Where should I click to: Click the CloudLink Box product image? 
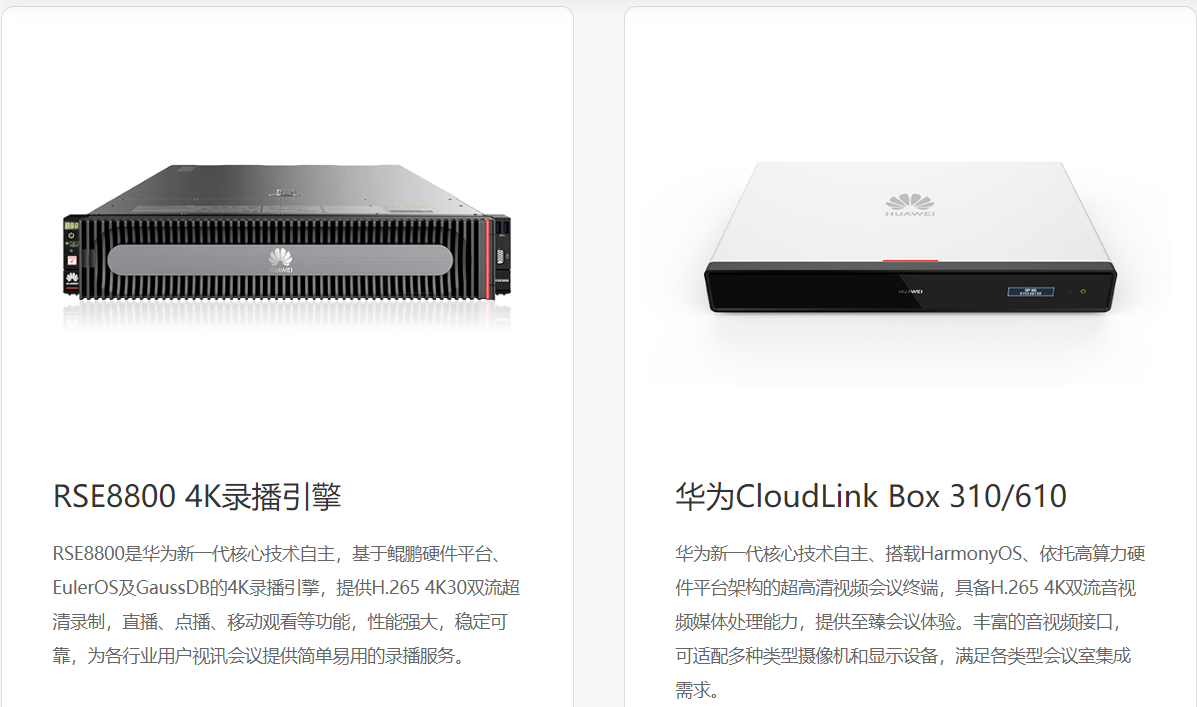[910, 237]
